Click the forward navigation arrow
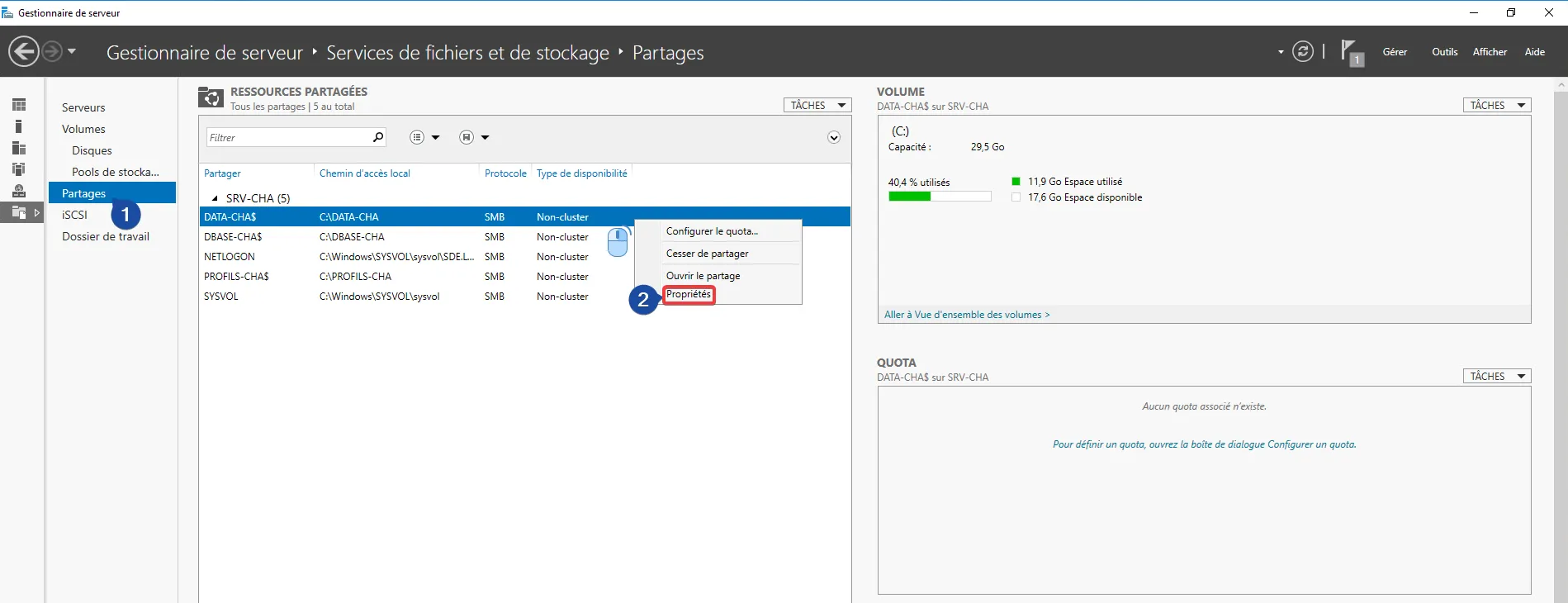This screenshot has width=1568, height=603. pos(52,52)
